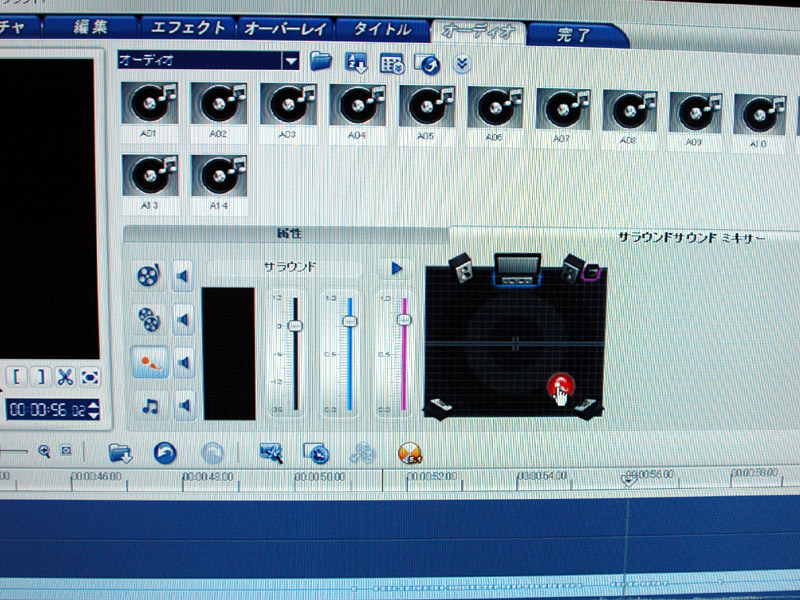Pick audio clip A10
This screenshot has height=600, width=800.
[x=760, y=115]
